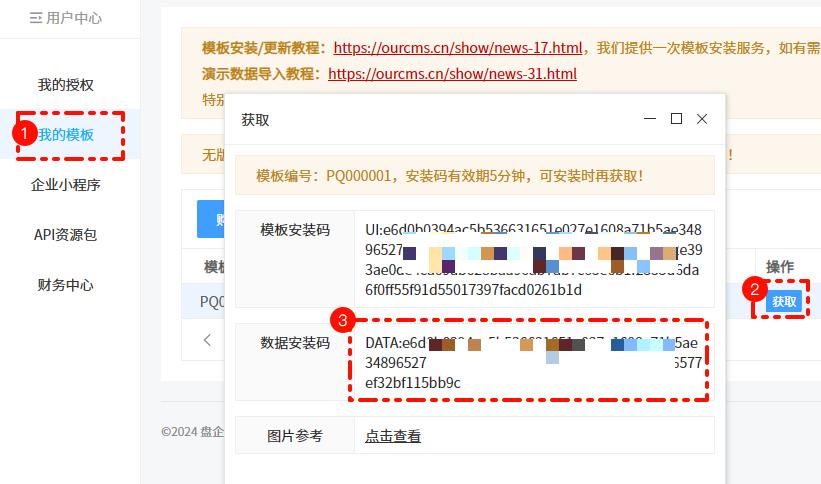This screenshot has height=484, width=821.
Task: Select 我的模板 sidebar item
Action: coord(65,135)
